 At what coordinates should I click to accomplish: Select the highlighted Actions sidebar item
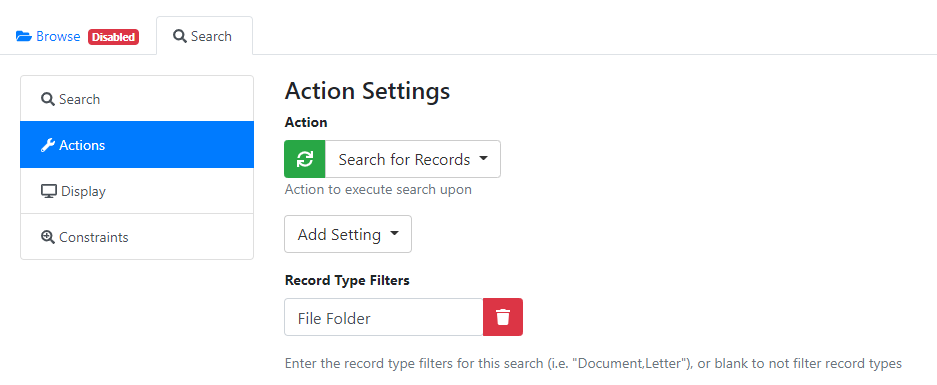(x=137, y=145)
